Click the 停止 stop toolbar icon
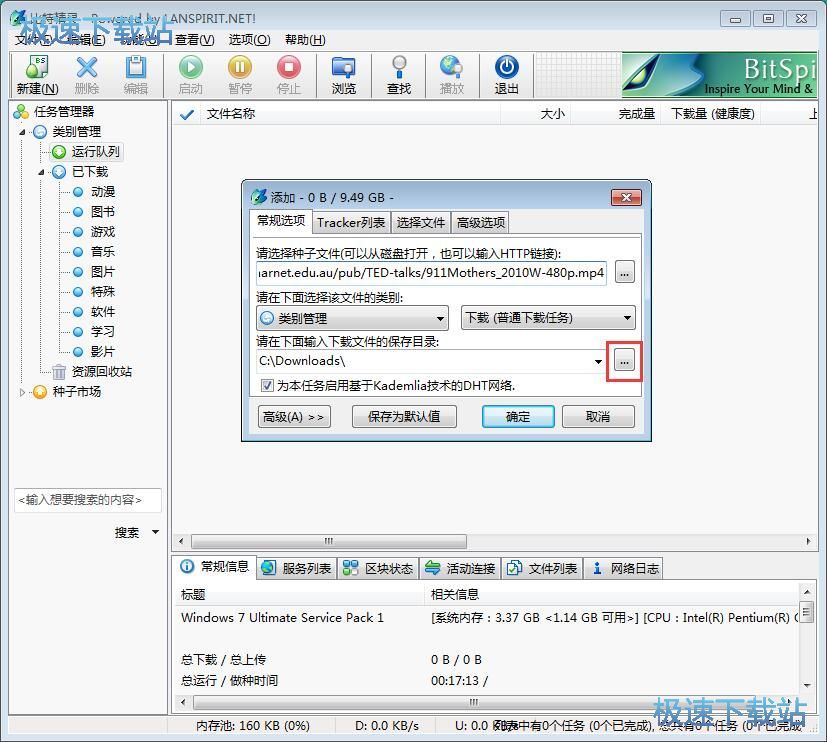Viewport: 827px width, 742px height. [289, 75]
